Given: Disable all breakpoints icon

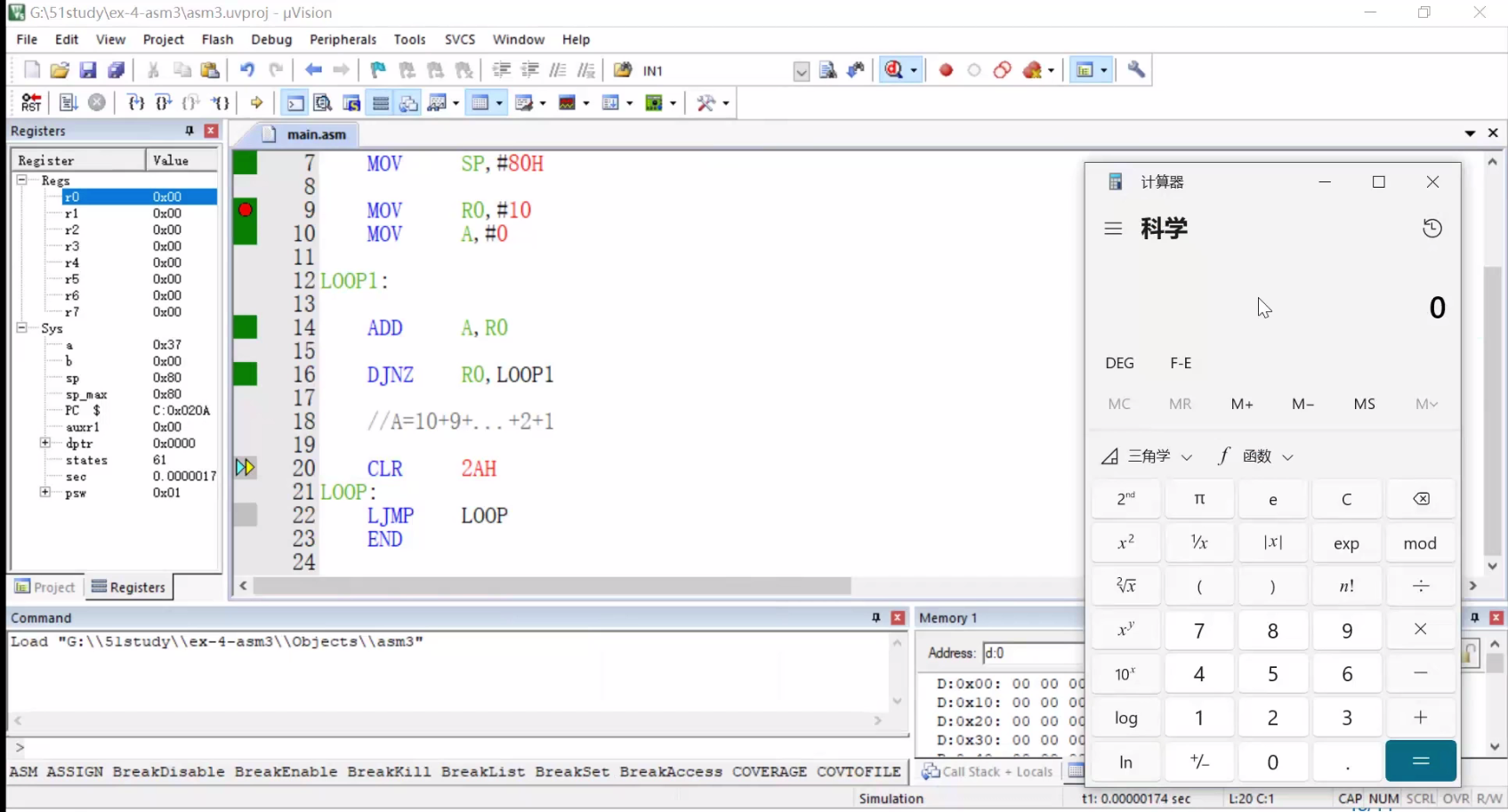Looking at the screenshot, I should point(1003,70).
